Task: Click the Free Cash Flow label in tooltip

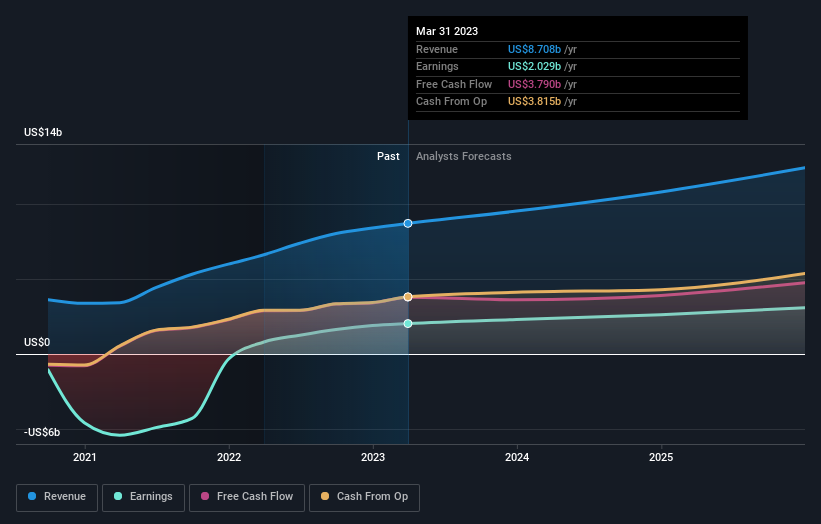Action: [x=454, y=84]
